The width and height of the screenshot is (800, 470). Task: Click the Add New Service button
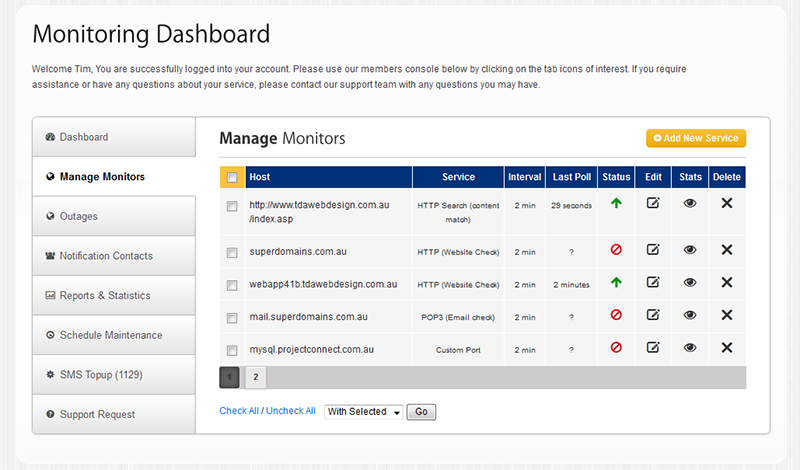pyautogui.click(x=696, y=138)
